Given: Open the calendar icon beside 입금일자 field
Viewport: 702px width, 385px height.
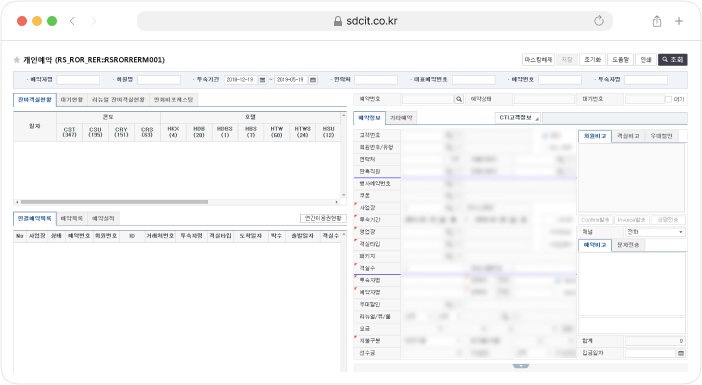Looking at the screenshot, I should coord(681,353).
